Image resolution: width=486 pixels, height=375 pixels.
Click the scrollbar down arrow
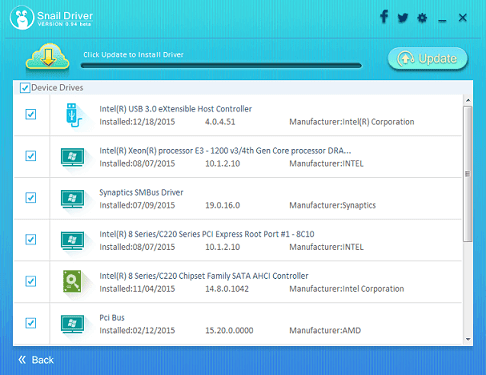(468, 339)
